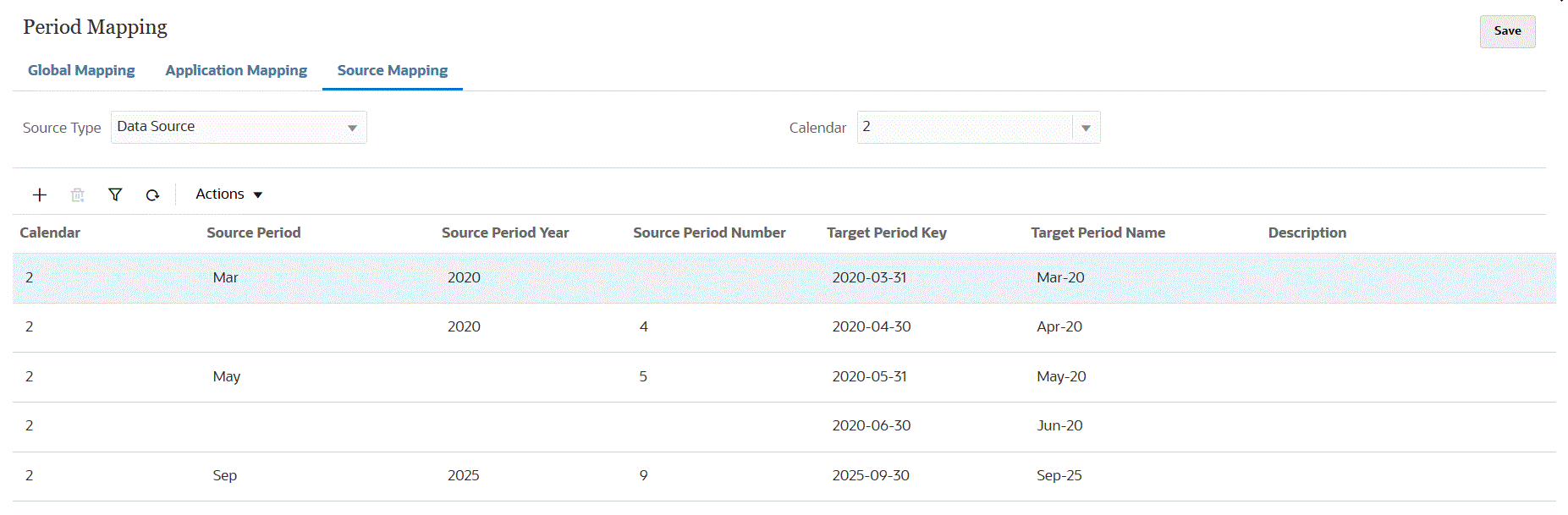Switch to the Global Mapping tab
This screenshot has height=515, width=1568.
pos(81,70)
